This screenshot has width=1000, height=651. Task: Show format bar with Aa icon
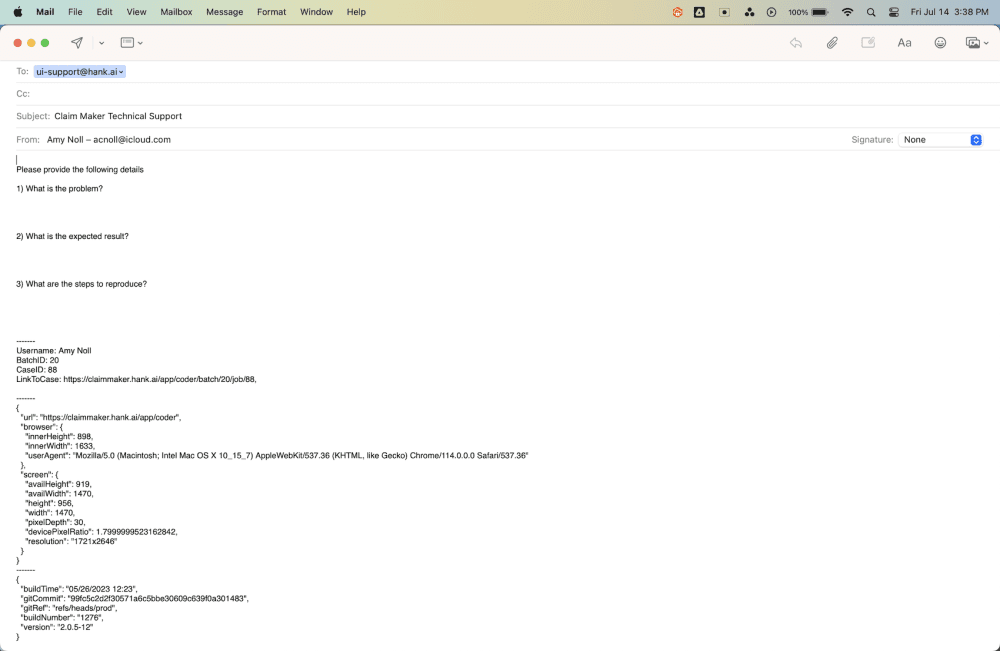click(x=904, y=43)
